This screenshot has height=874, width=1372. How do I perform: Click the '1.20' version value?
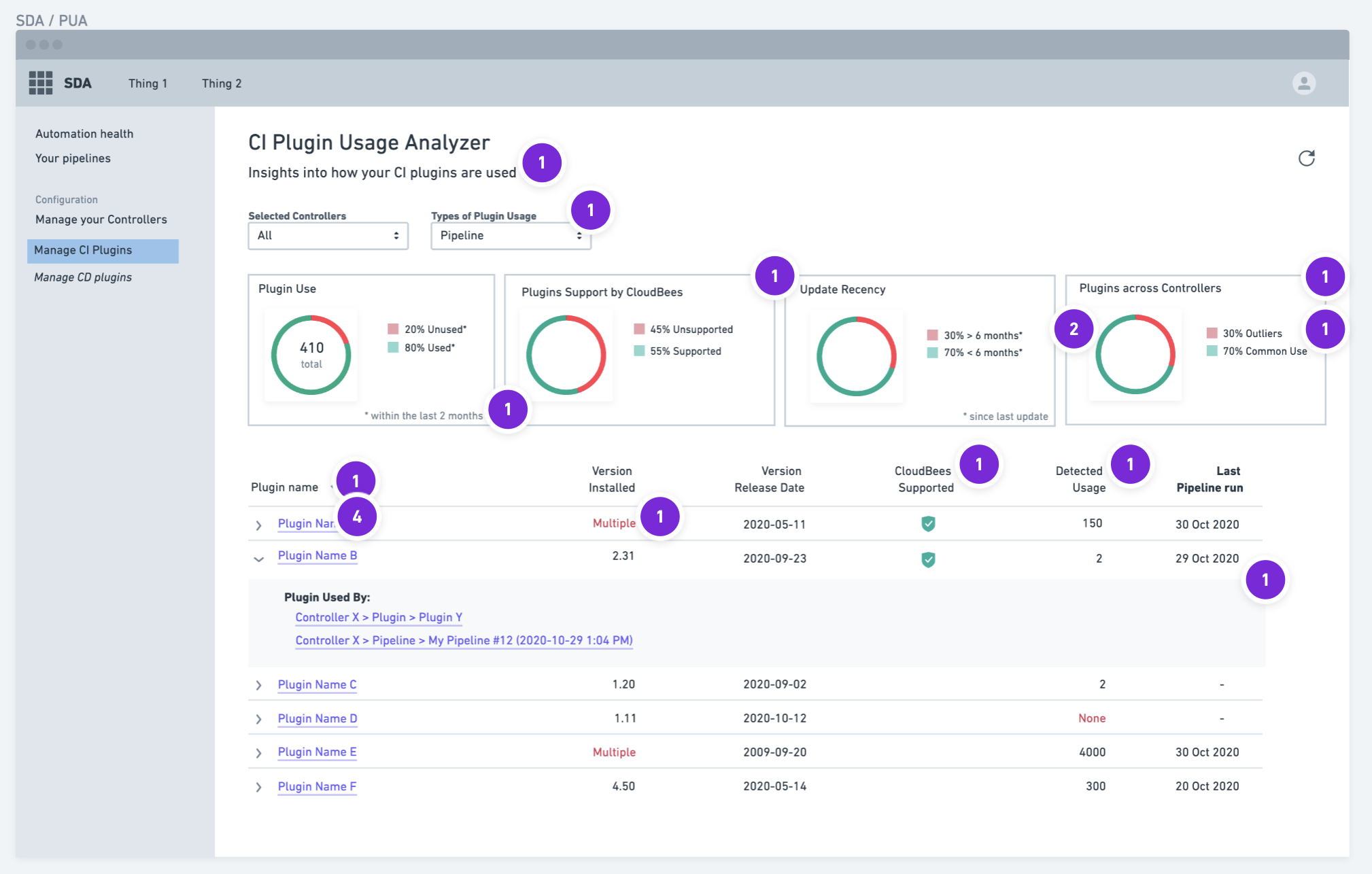coord(623,684)
